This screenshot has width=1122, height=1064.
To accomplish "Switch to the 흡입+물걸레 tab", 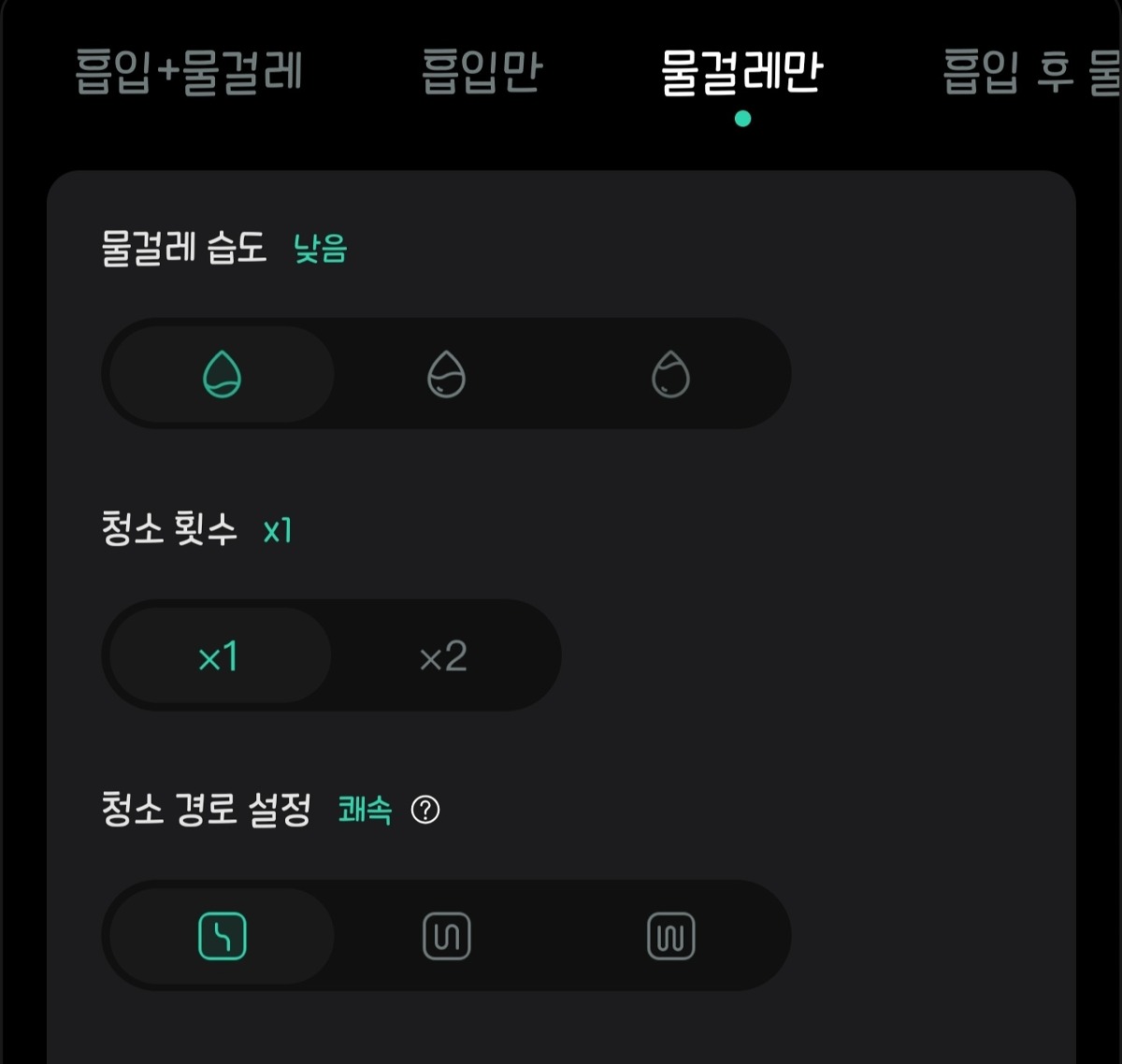I will pos(189,72).
